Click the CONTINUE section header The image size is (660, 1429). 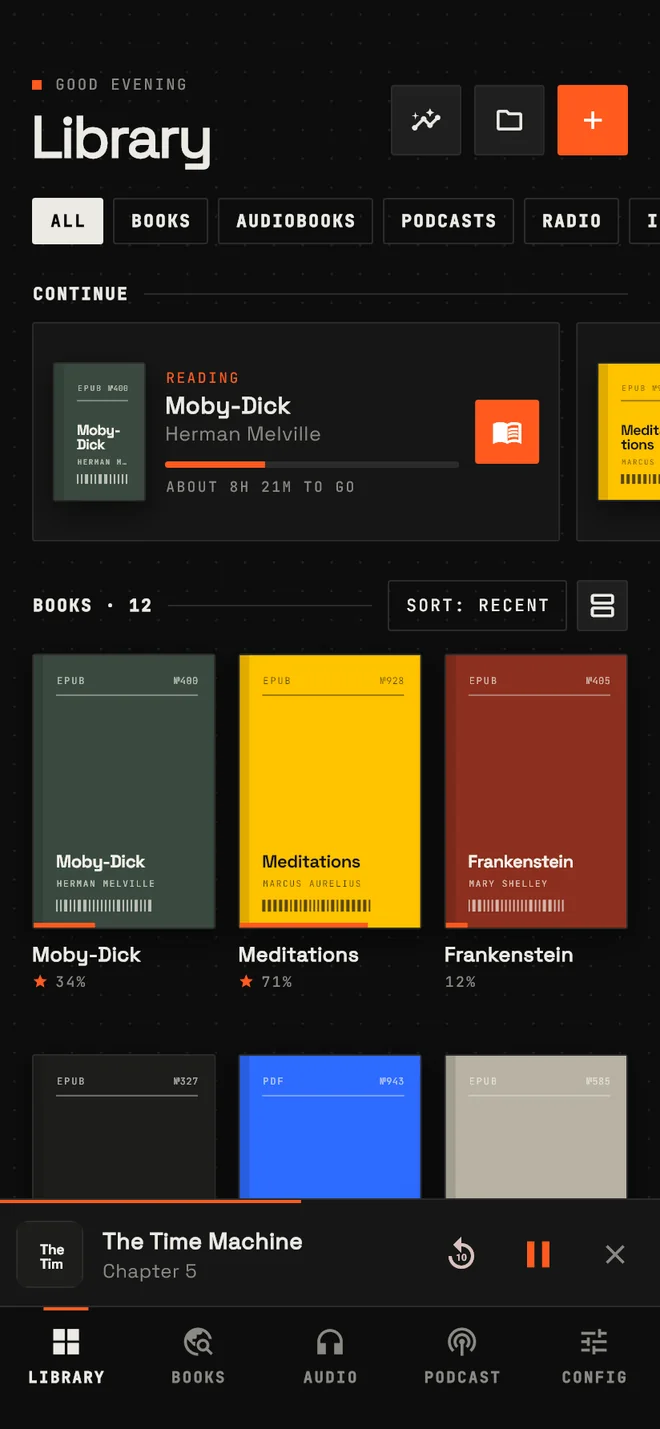(x=80, y=294)
